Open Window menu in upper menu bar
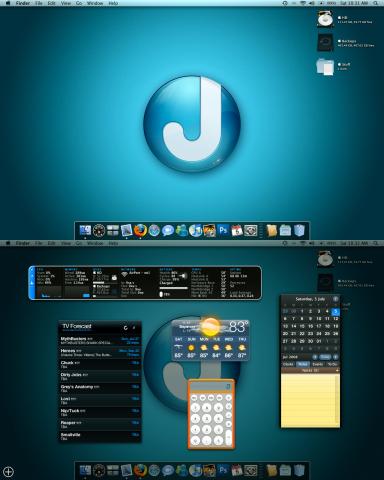This screenshot has height=480, width=384. point(95,3)
